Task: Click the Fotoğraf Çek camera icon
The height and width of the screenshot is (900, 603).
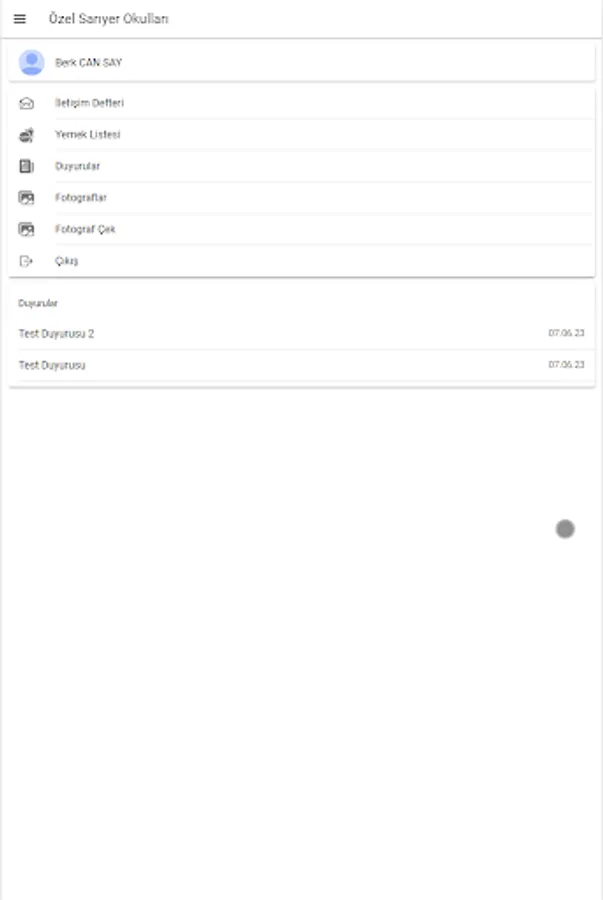Action: point(27,229)
